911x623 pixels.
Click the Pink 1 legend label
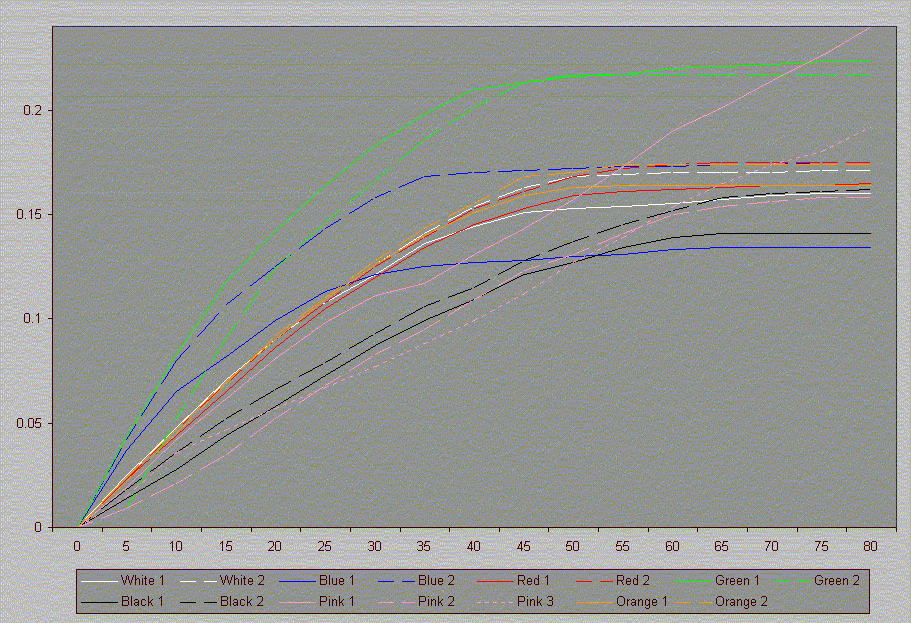click(x=339, y=601)
